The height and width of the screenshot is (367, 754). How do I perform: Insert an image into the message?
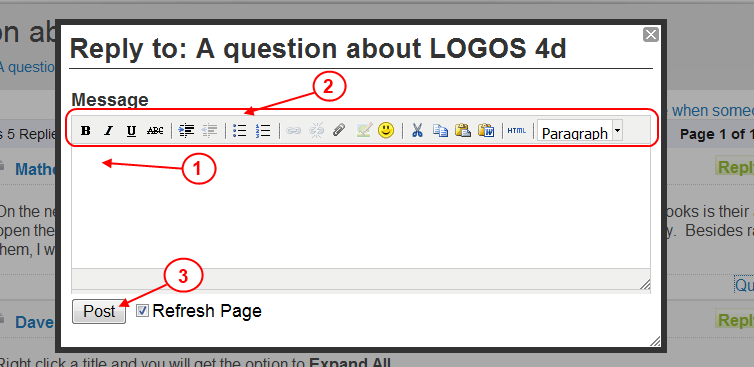(364, 130)
